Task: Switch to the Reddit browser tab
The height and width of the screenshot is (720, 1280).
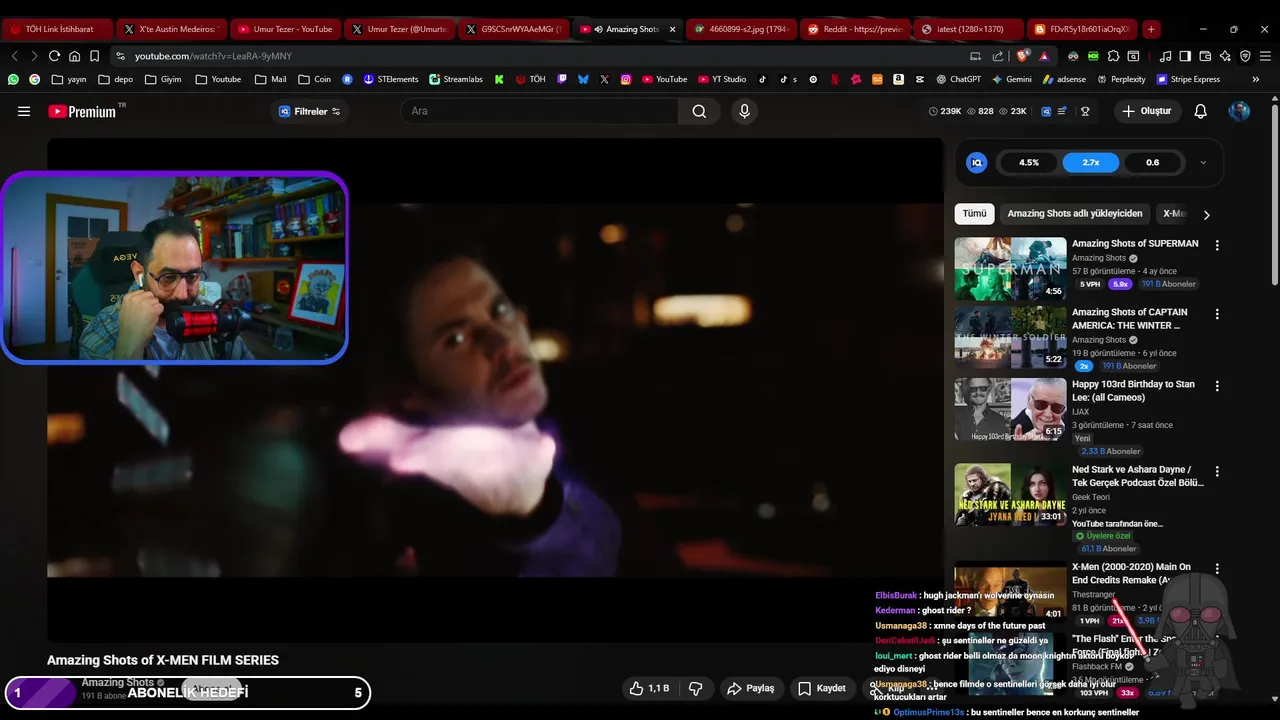Action: [x=855, y=29]
